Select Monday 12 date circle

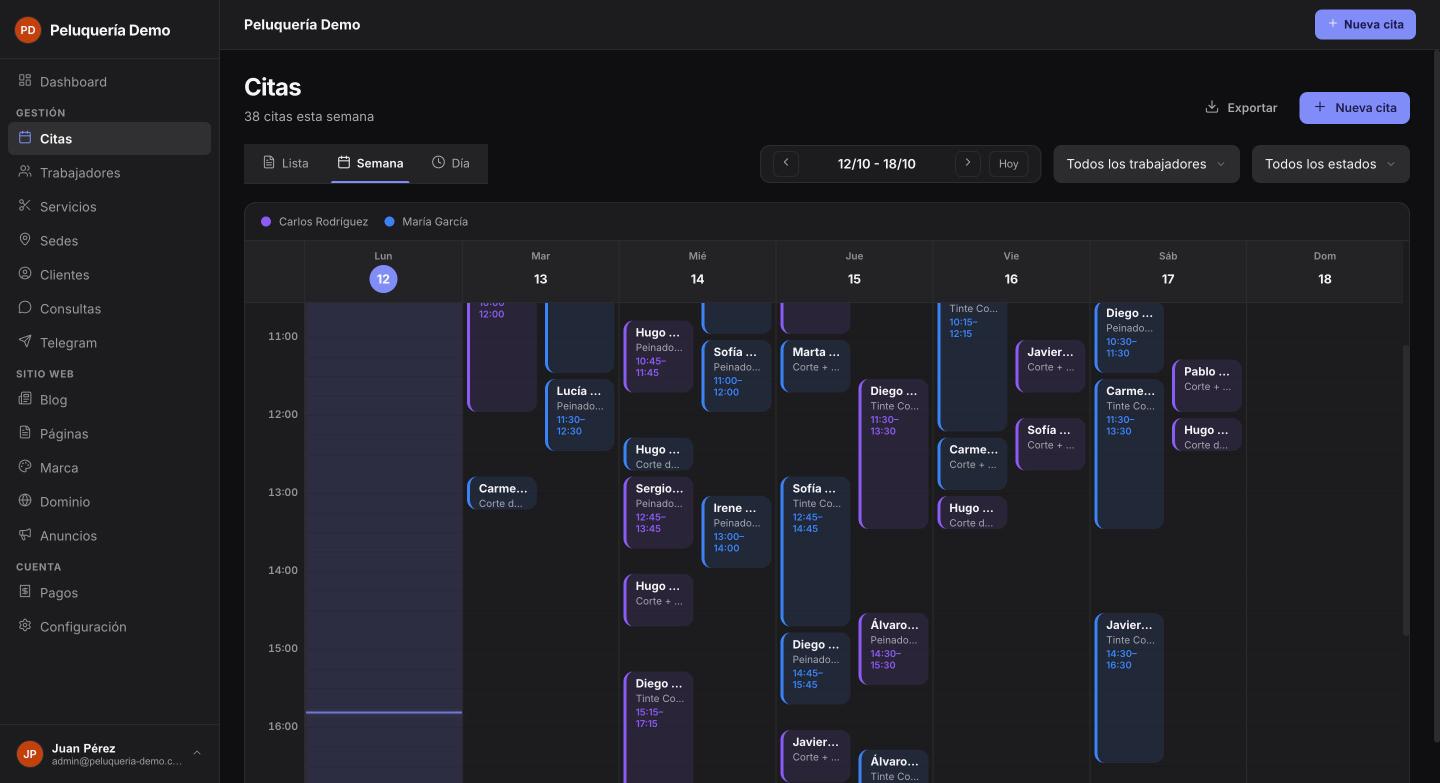pos(383,279)
